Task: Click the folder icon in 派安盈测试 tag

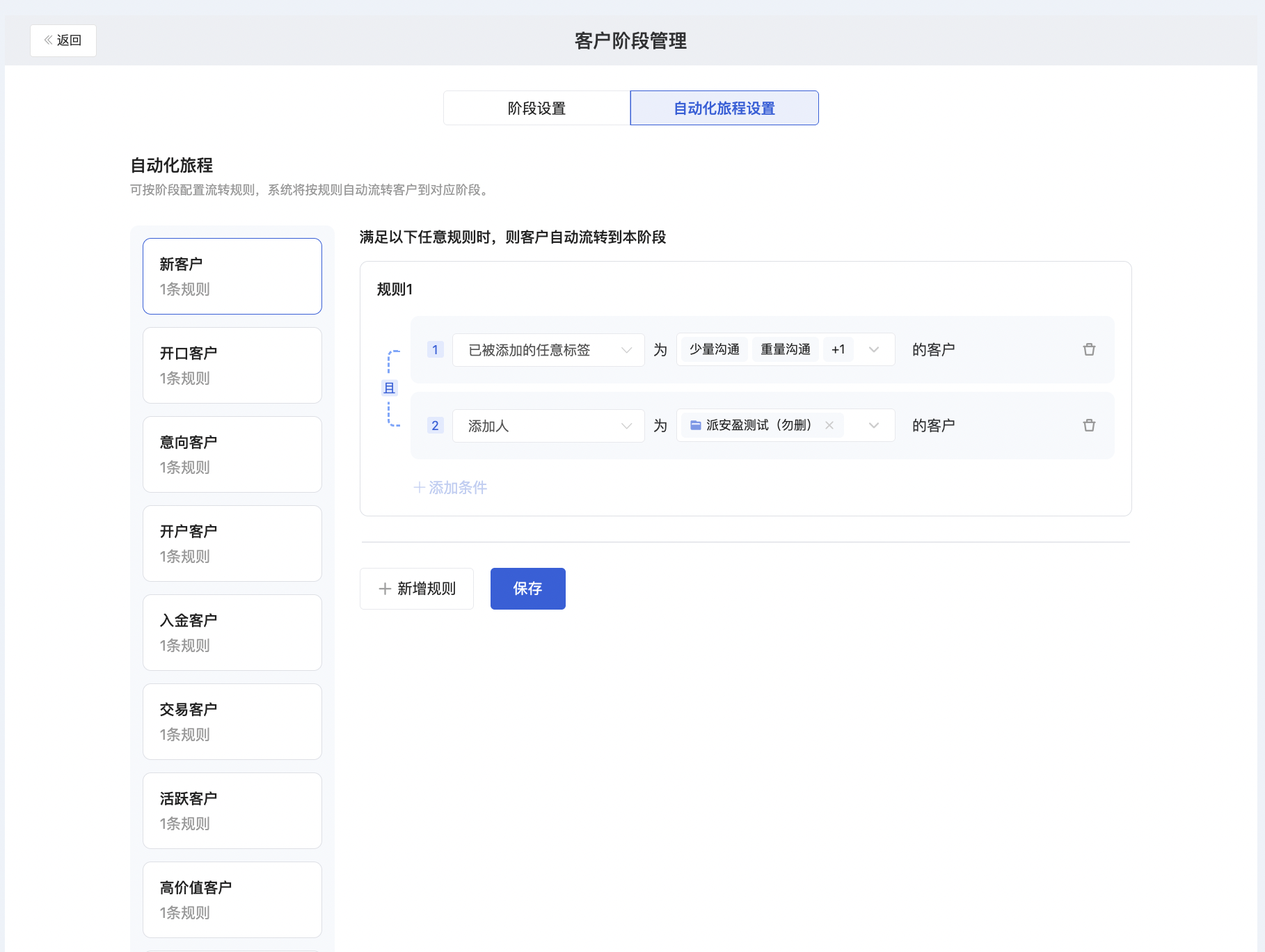Action: pyautogui.click(x=695, y=425)
